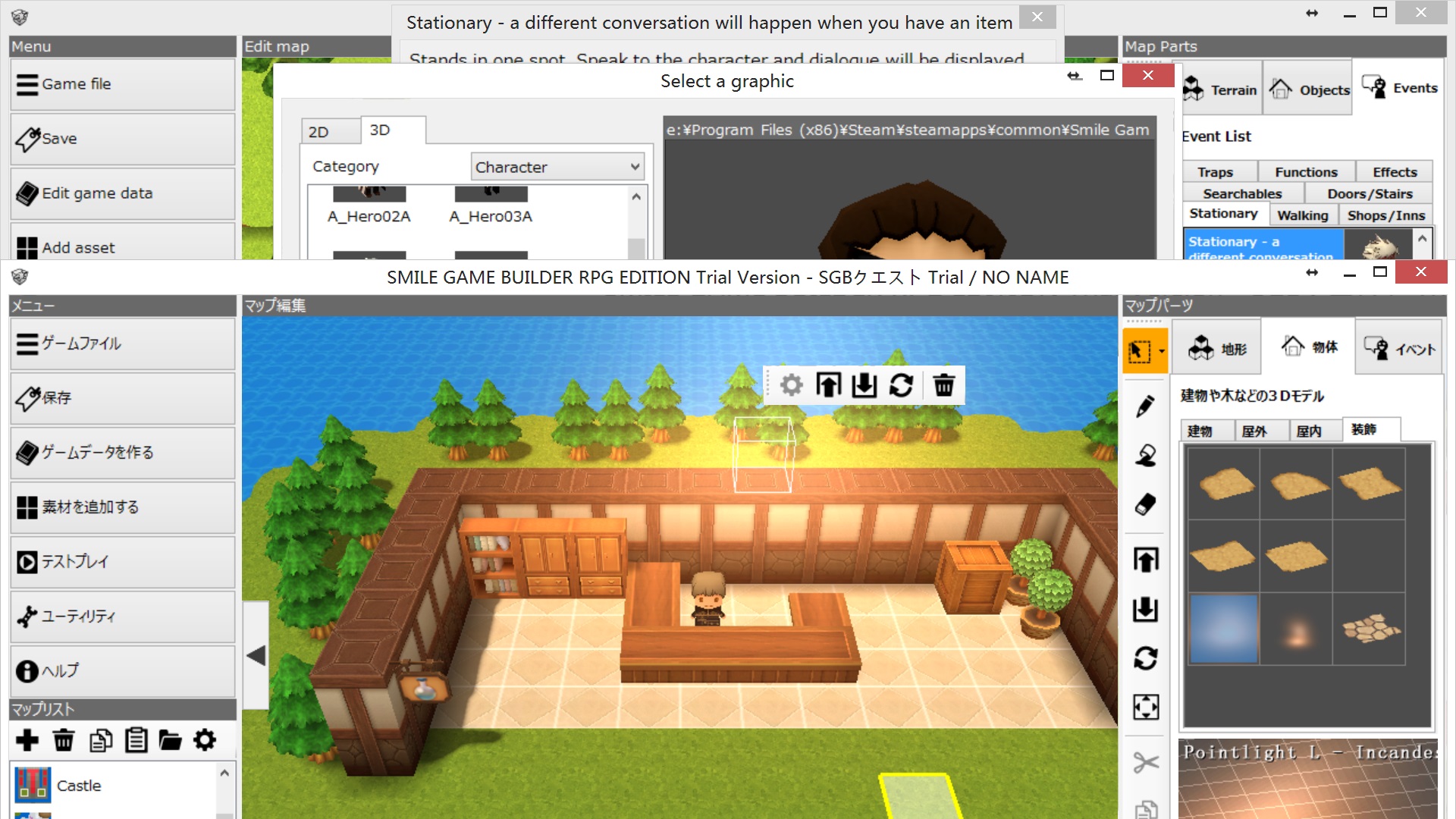Select the eyedropper stamp tool in right toolbar

(x=1146, y=455)
